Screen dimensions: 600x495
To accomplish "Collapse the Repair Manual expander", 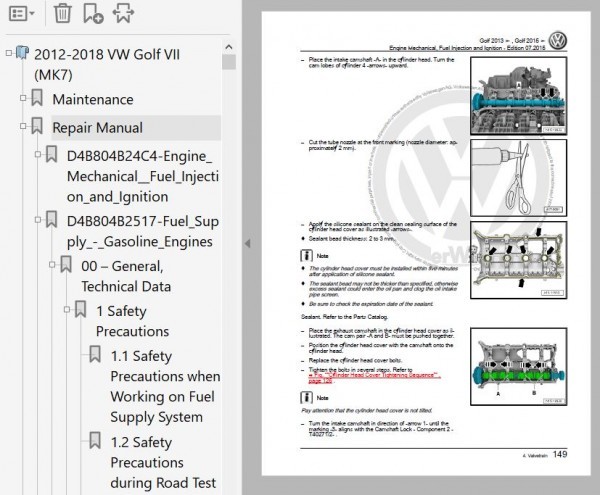I will [x=23, y=125].
